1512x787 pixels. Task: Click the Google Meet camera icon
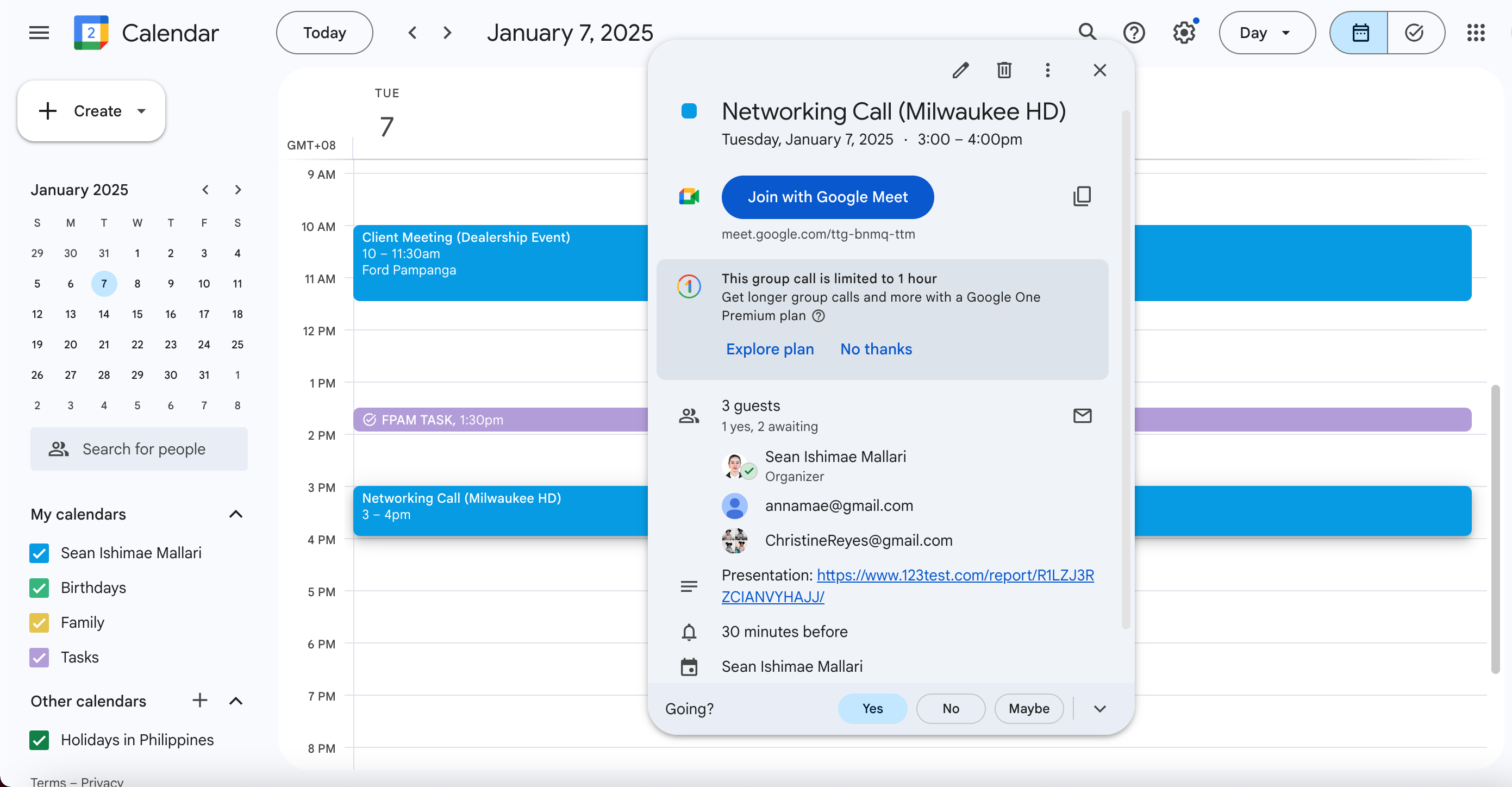(x=689, y=197)
